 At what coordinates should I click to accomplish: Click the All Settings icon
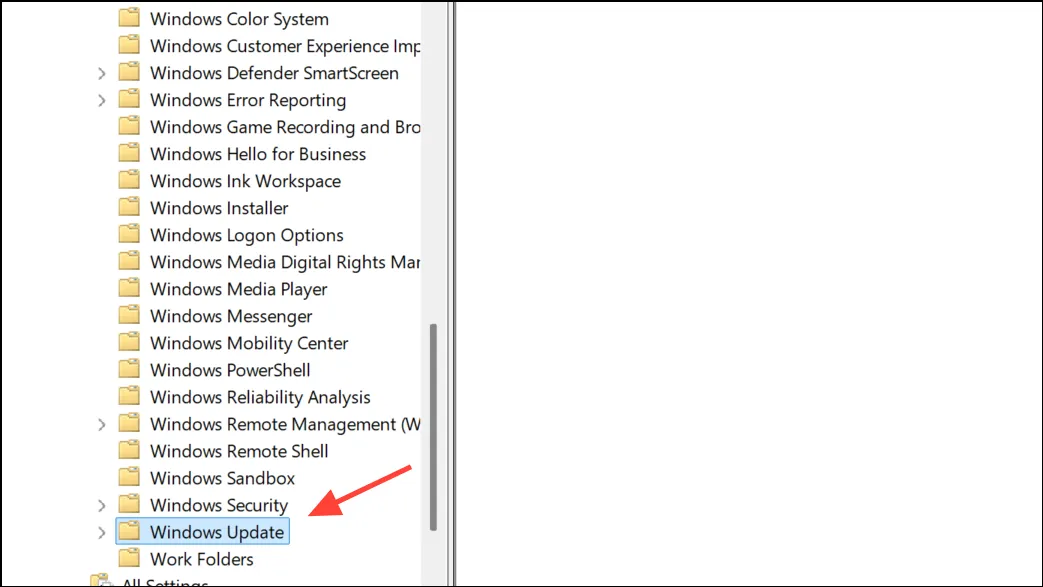[102, 580]
